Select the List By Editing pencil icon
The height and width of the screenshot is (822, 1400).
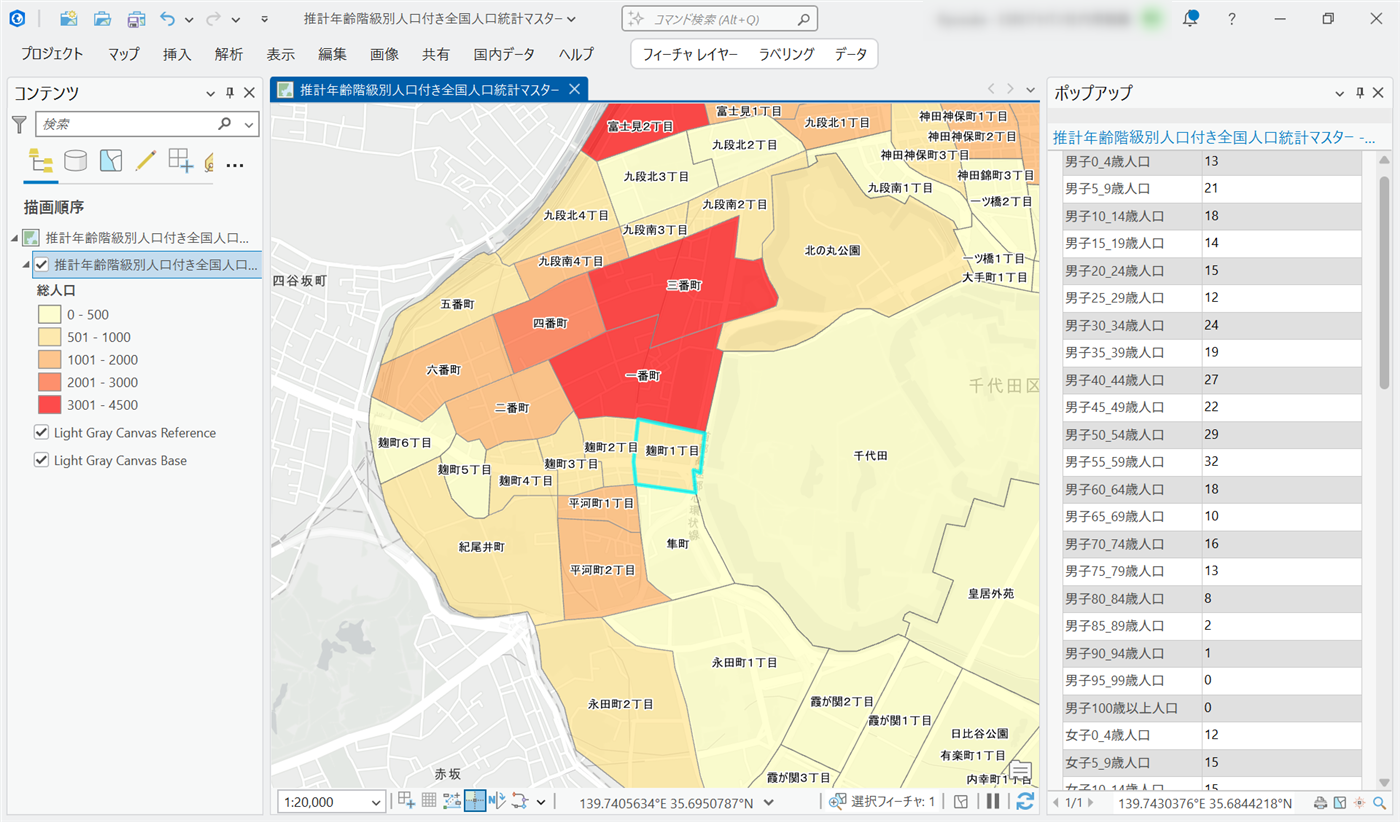[x=146, y=160]
